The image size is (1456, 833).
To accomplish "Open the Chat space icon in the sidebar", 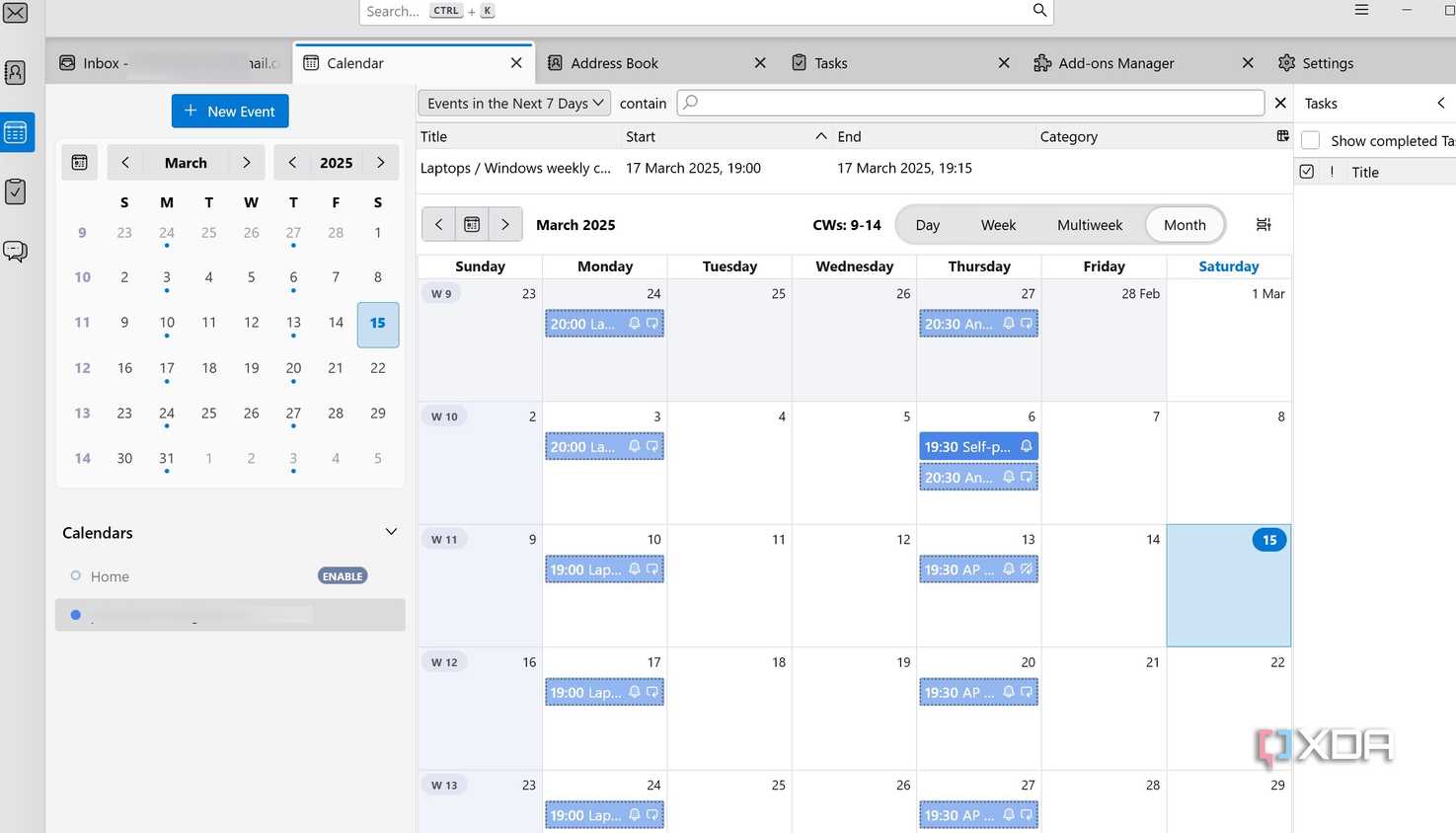I will click(16, 251).
